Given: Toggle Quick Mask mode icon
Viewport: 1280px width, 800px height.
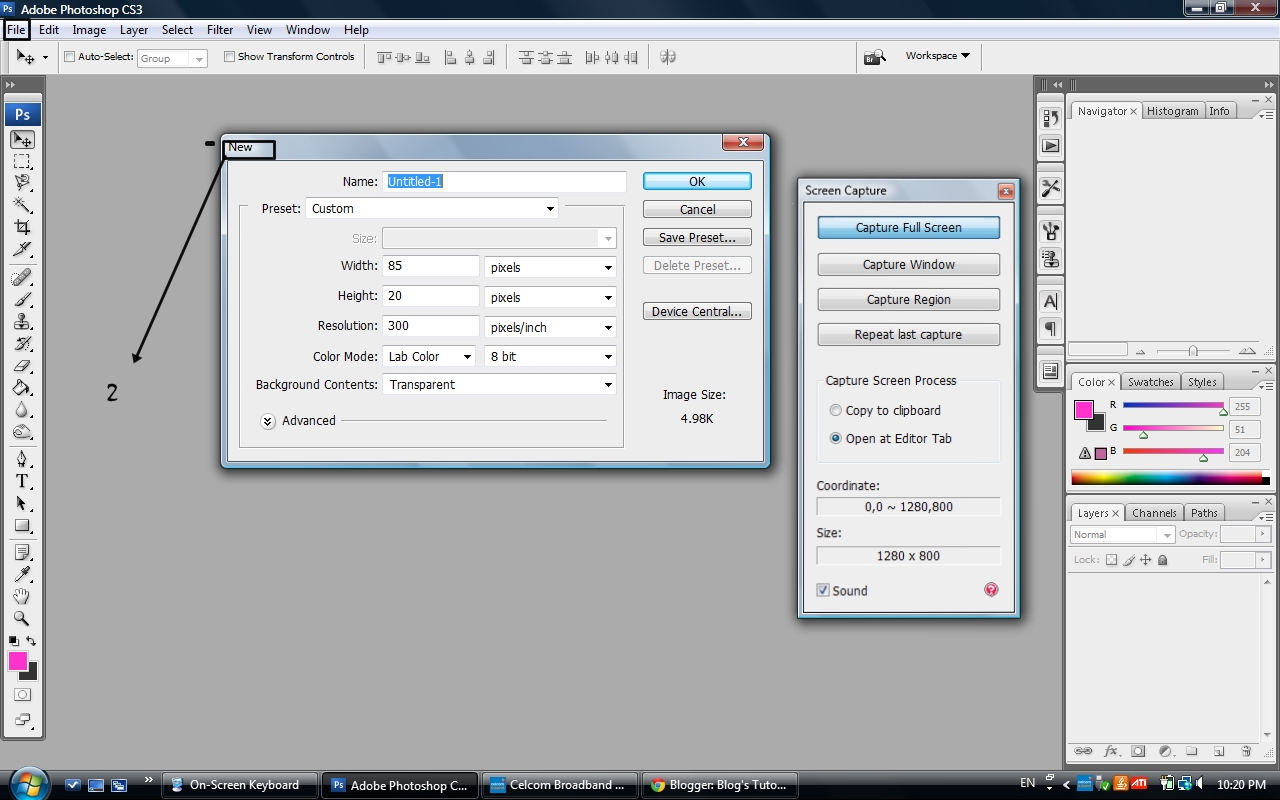Looking at the screenshot, I should click(x=22, y=694).
